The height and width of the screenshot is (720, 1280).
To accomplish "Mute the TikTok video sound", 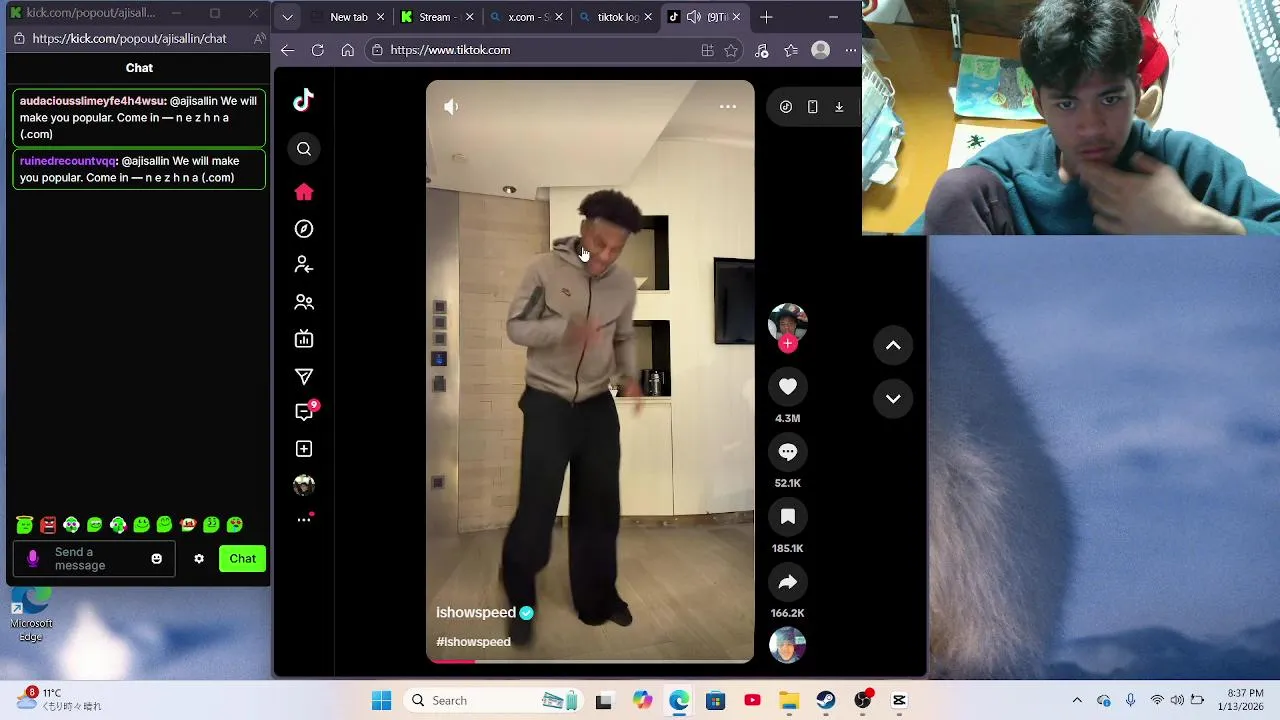I will 451,106.
